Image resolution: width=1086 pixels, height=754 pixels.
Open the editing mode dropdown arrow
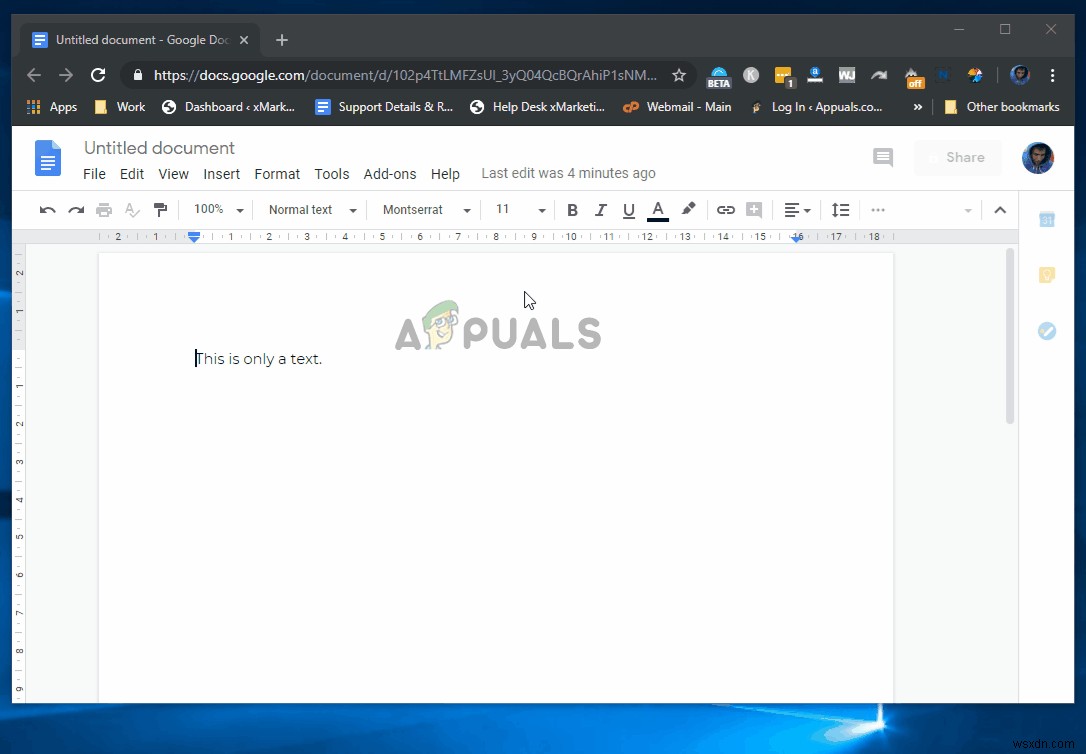point(968,210)
